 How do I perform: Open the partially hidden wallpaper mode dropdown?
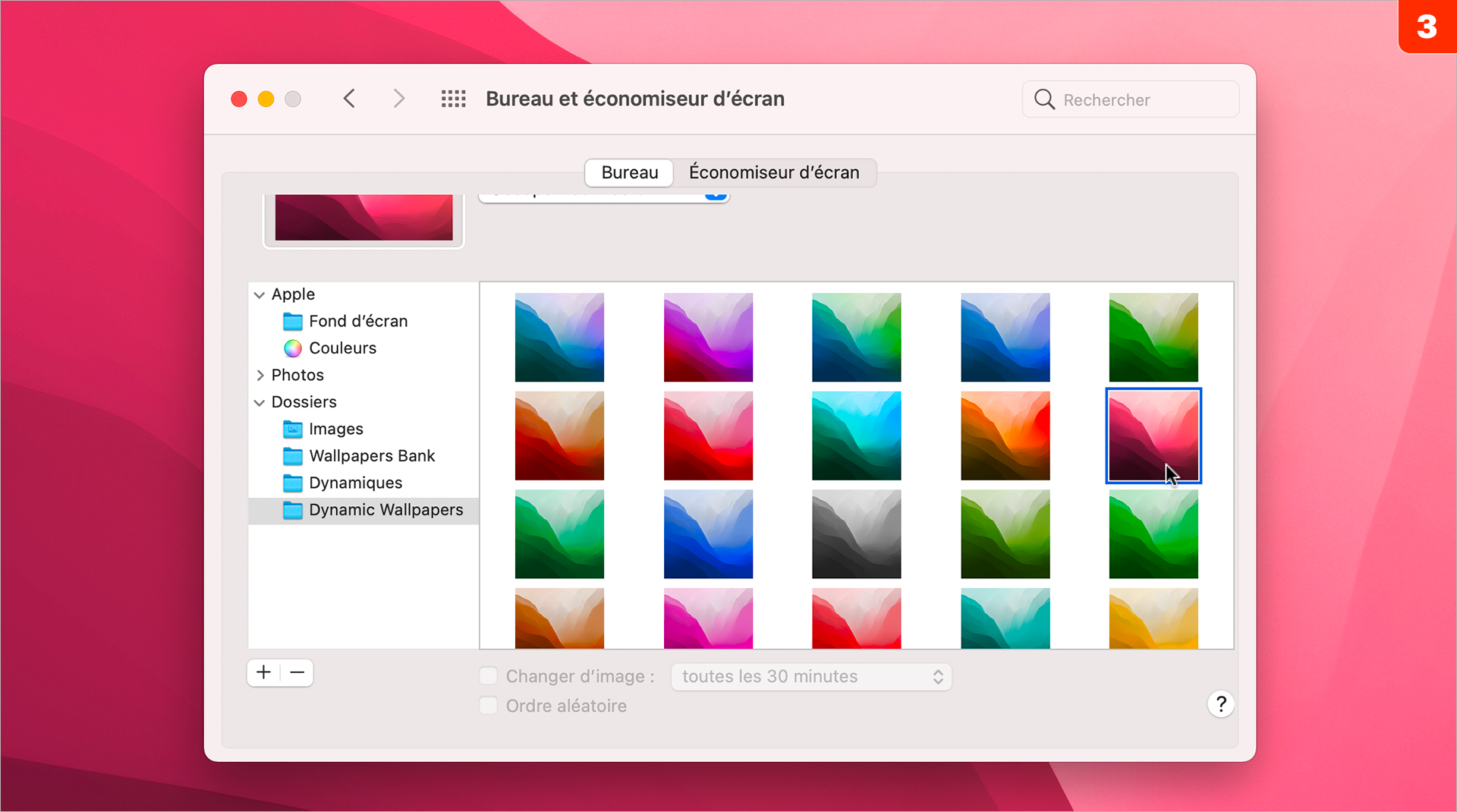pyautogui.click(x=604, y=197)
